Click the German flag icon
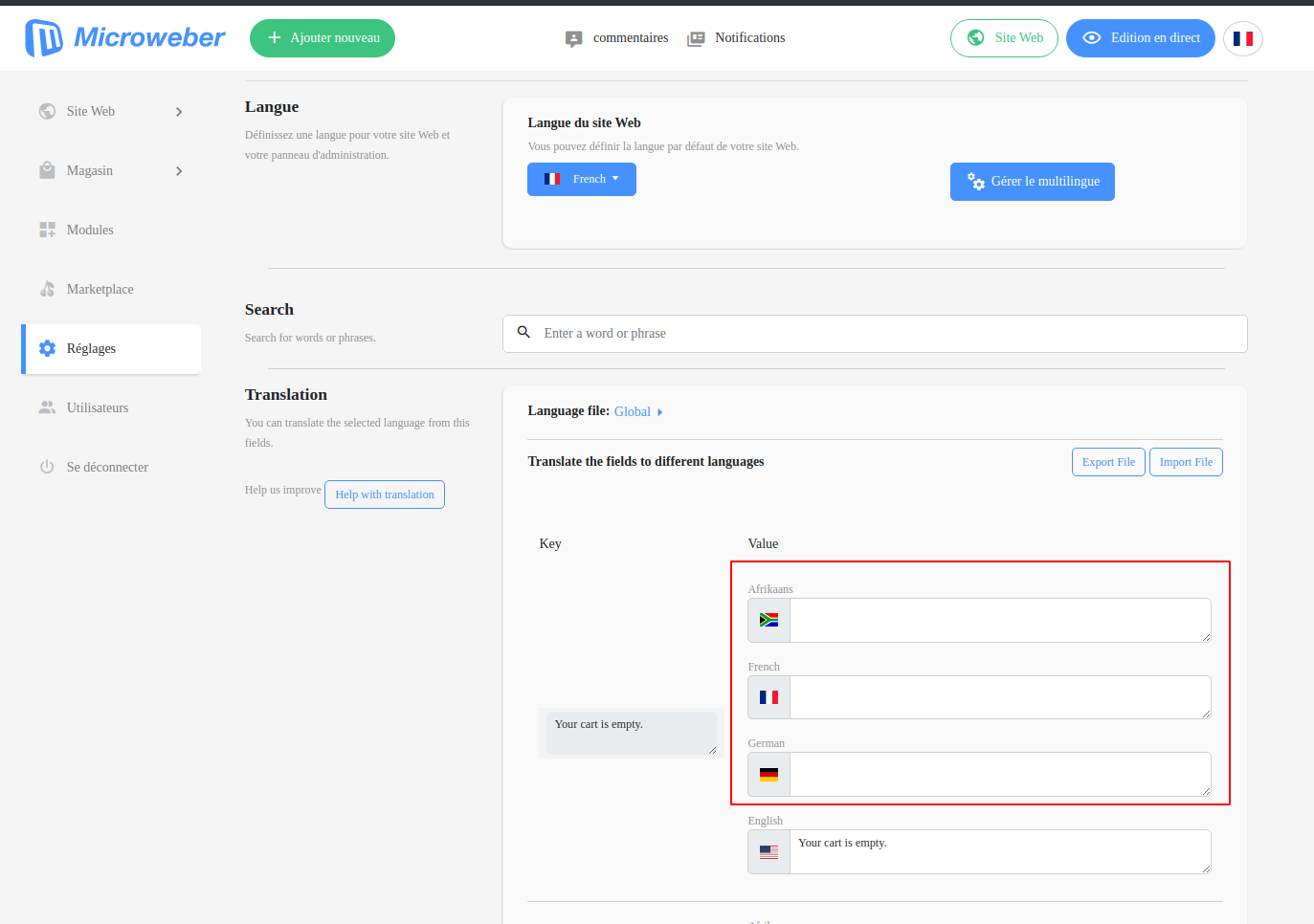The height and width of the screenshot is (924, 1314). (x=768, y=774)
